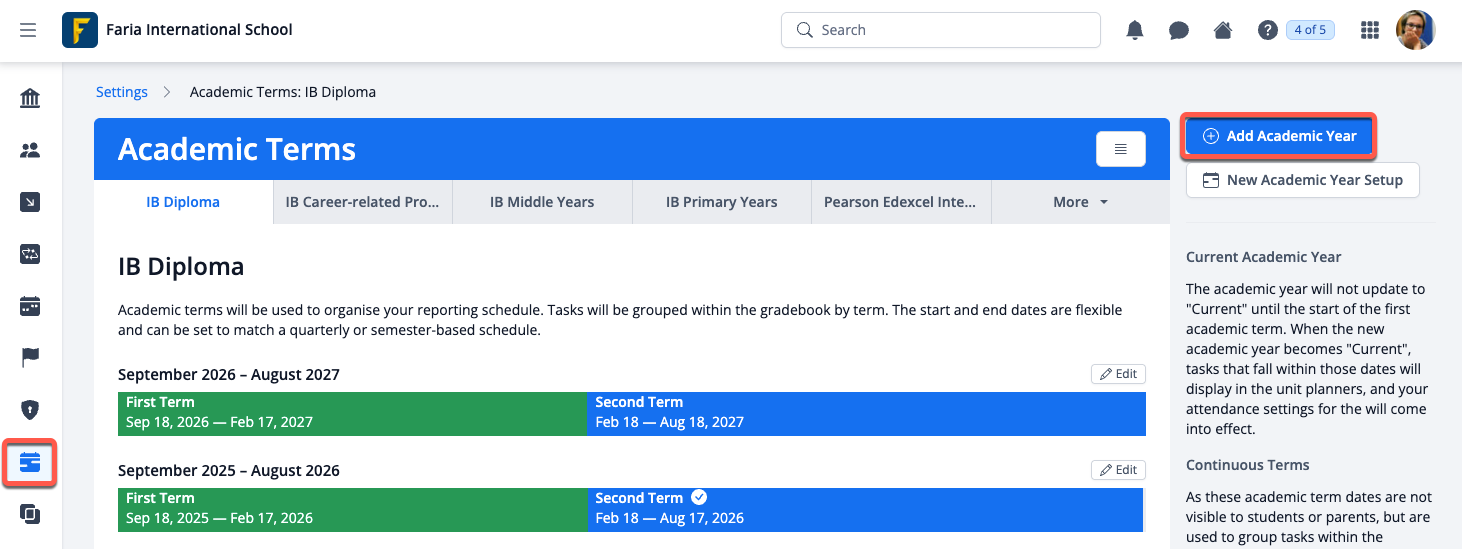Switch to IB Middle Years tab

click(x=542, y=202)
